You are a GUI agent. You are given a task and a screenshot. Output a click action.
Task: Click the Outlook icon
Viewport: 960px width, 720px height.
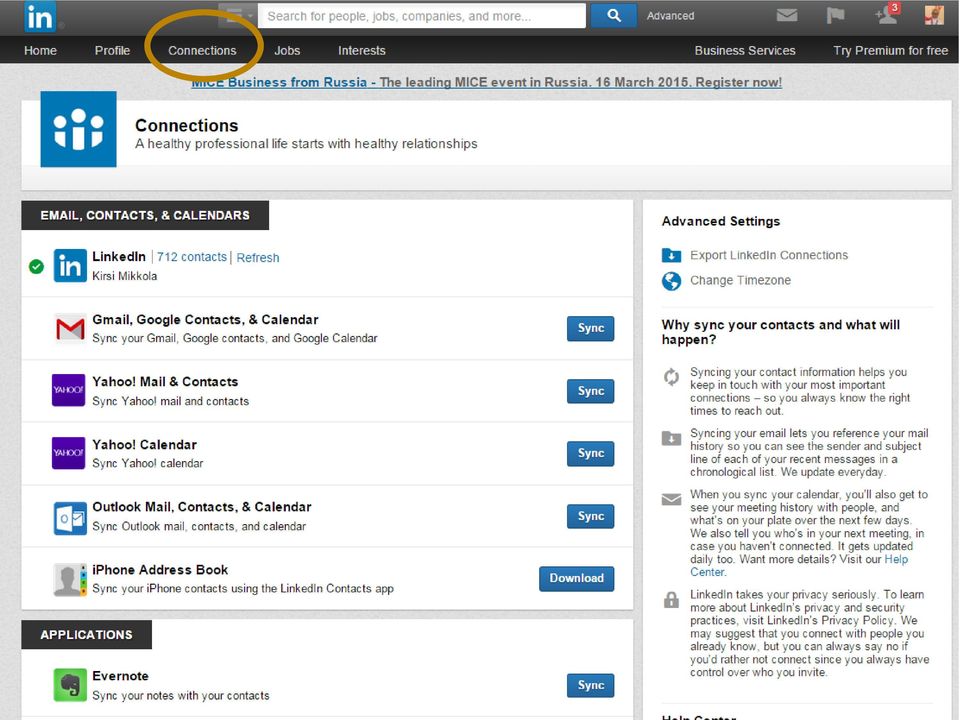[x=70, y=518]
